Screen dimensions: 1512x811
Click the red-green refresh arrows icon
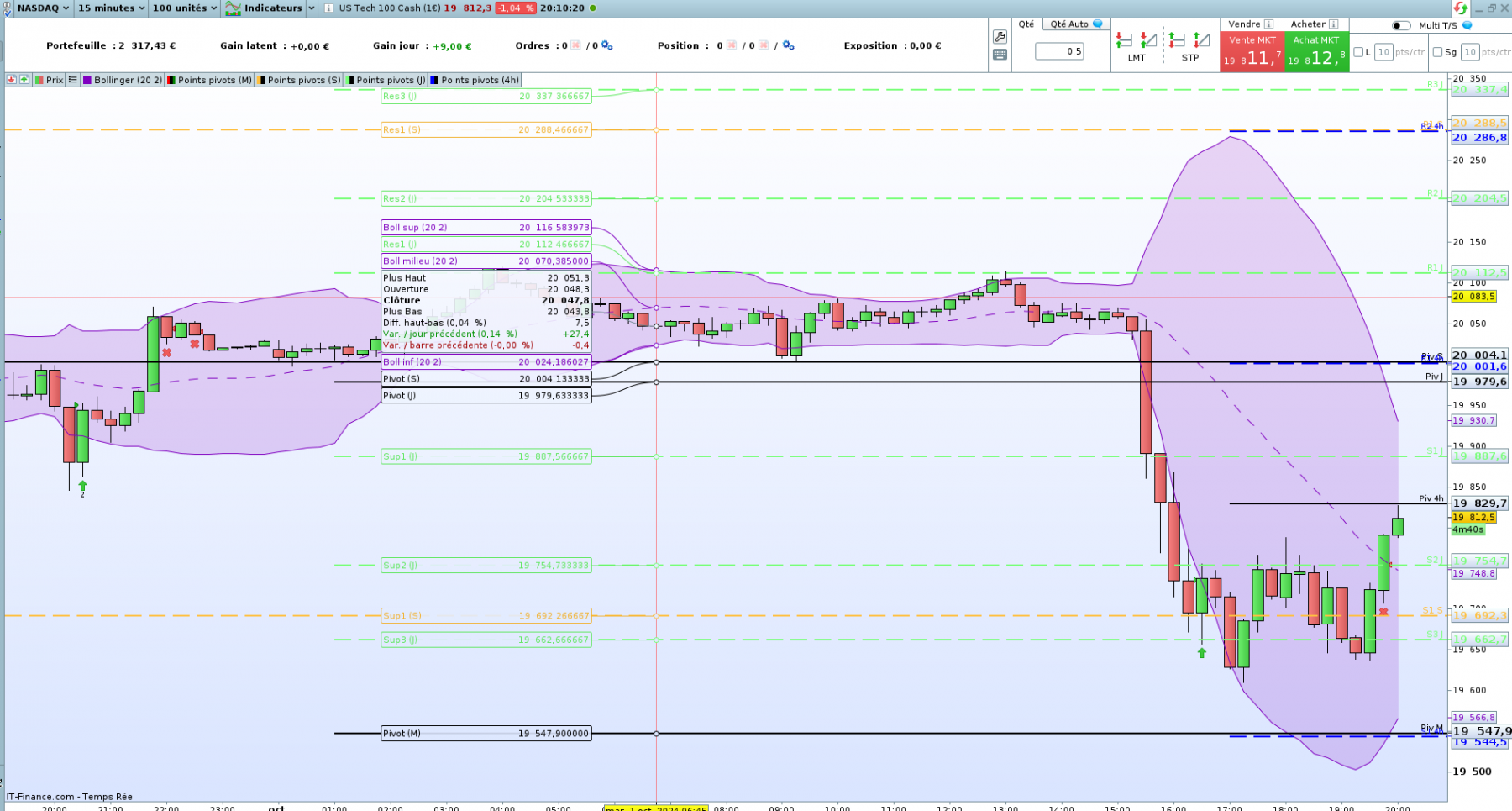pyautogui.click(x=1461, y=8)
